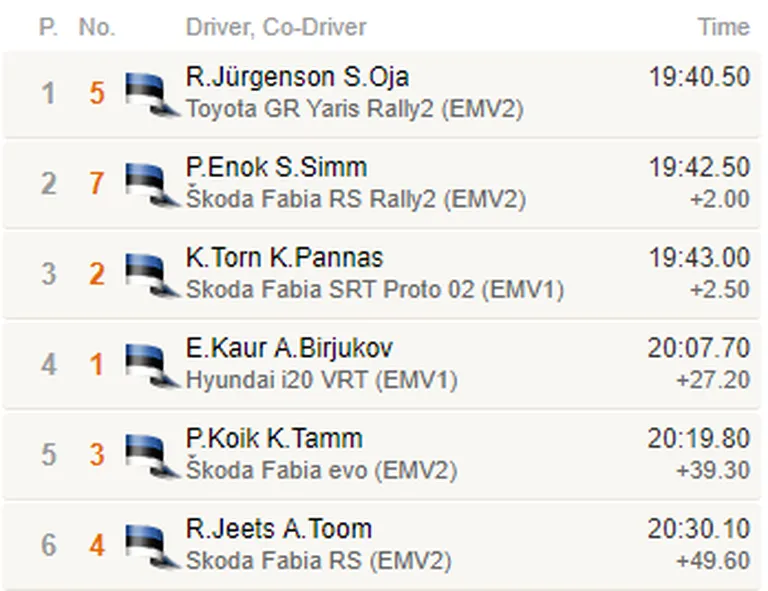768x591 pixels.
Task: Click Estonian flag icon beside E.Kaur
Action: [152, 366]
